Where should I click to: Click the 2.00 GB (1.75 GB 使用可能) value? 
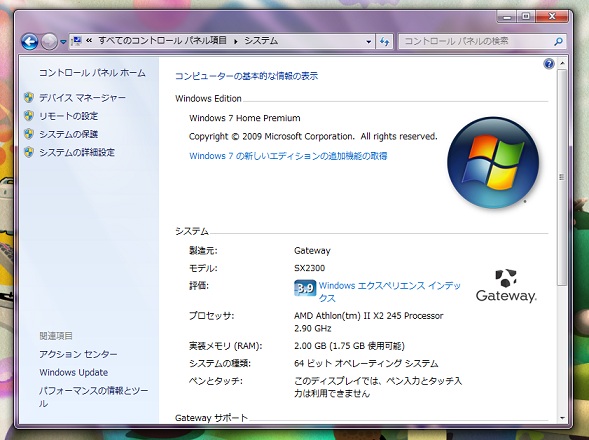tap(349, 346)
